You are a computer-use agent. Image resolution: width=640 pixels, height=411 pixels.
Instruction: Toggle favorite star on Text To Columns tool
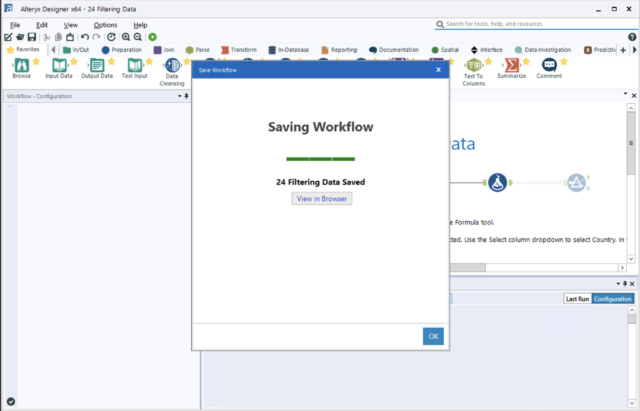(488, 61)
